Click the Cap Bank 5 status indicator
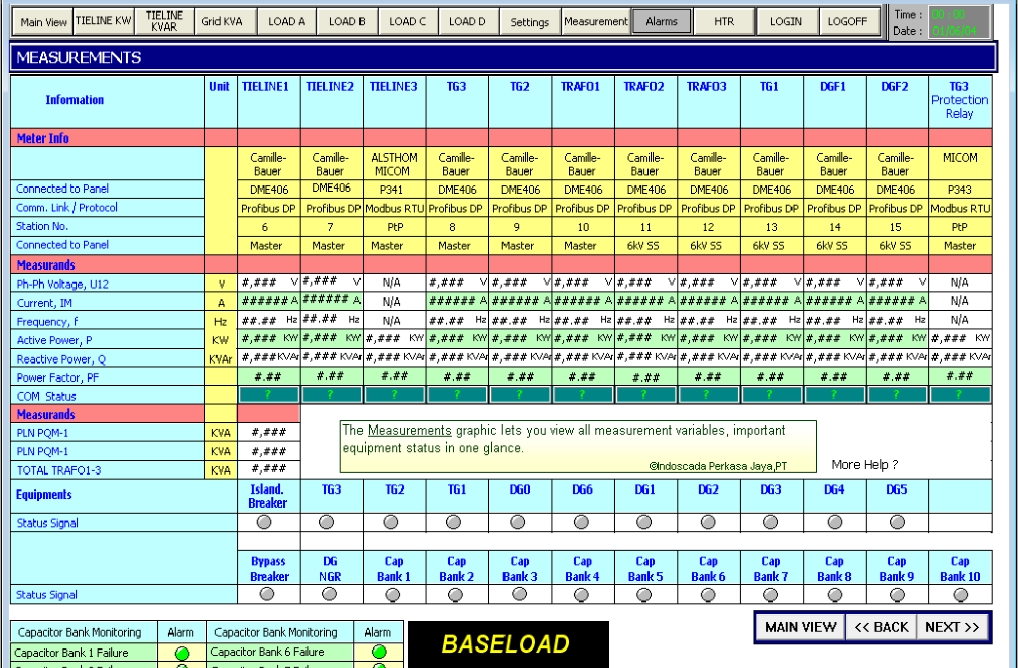Viewport: 1018px width, 668px height. tap(645, 594)
